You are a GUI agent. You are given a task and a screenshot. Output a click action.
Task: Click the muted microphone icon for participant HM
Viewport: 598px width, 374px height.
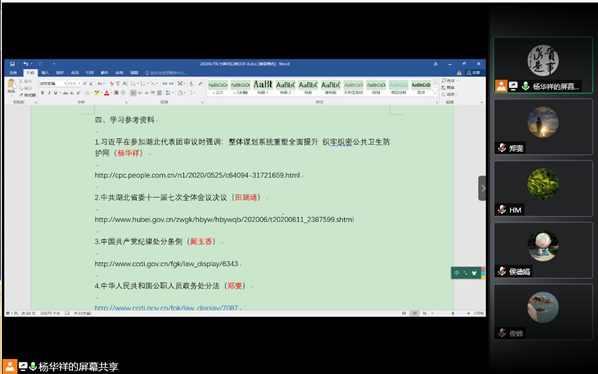click(x=502, y=210)
